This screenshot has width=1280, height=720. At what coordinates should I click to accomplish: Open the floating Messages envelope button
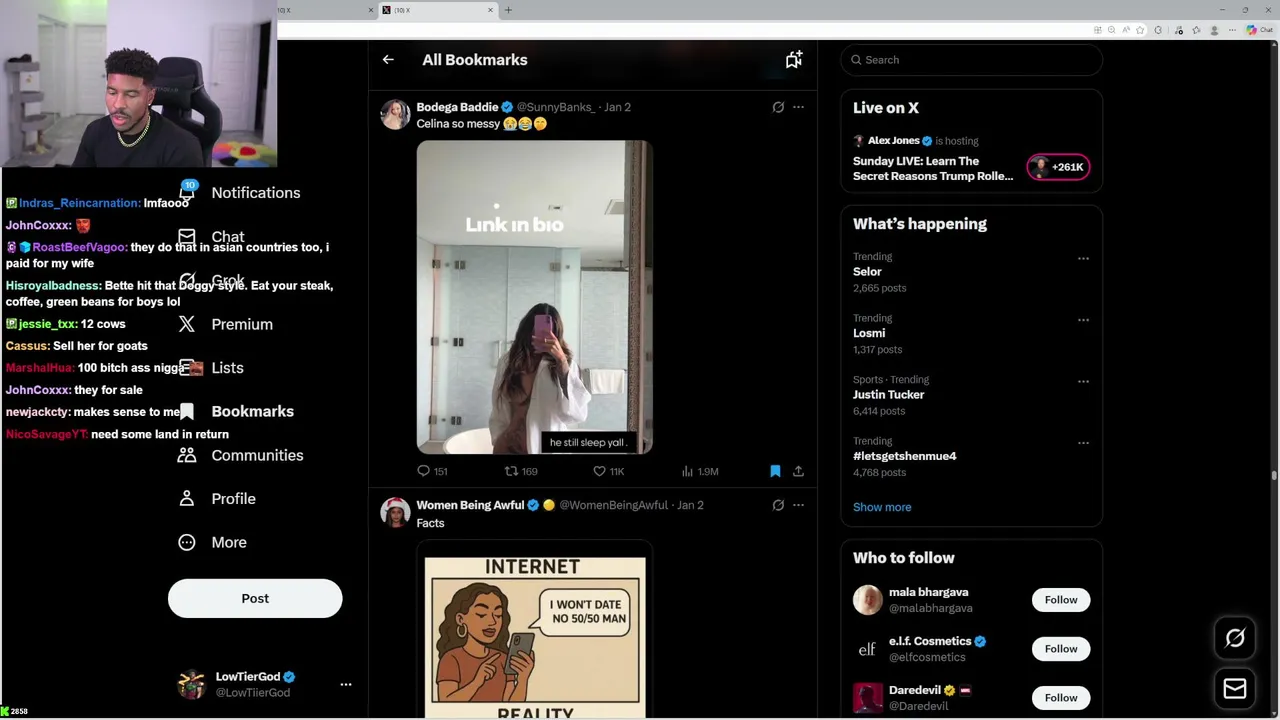pyautogui.click(x=1235, y=688)
